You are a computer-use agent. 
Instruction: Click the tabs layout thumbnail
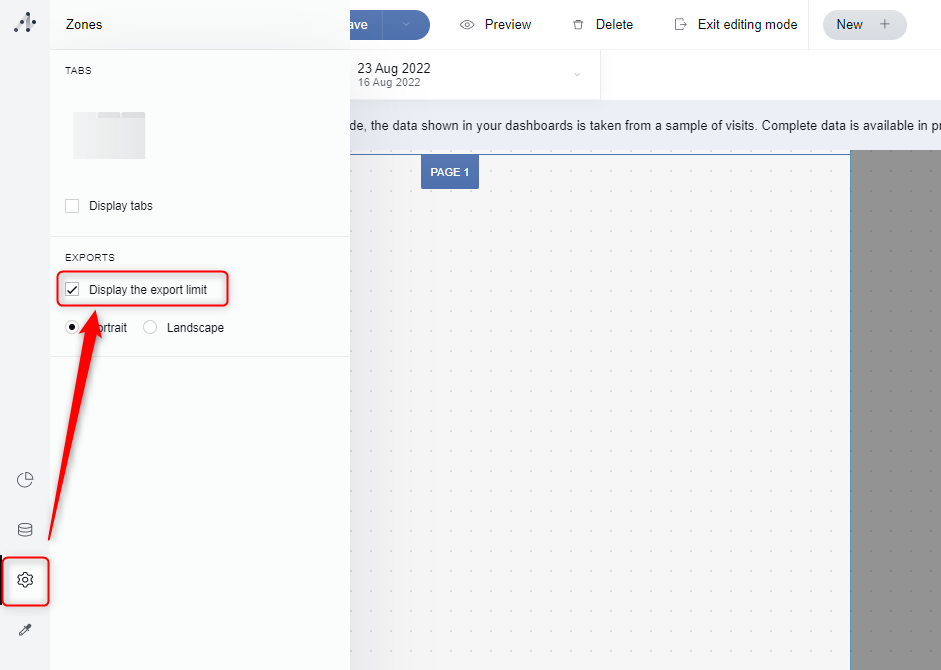[x=109, y=135]
